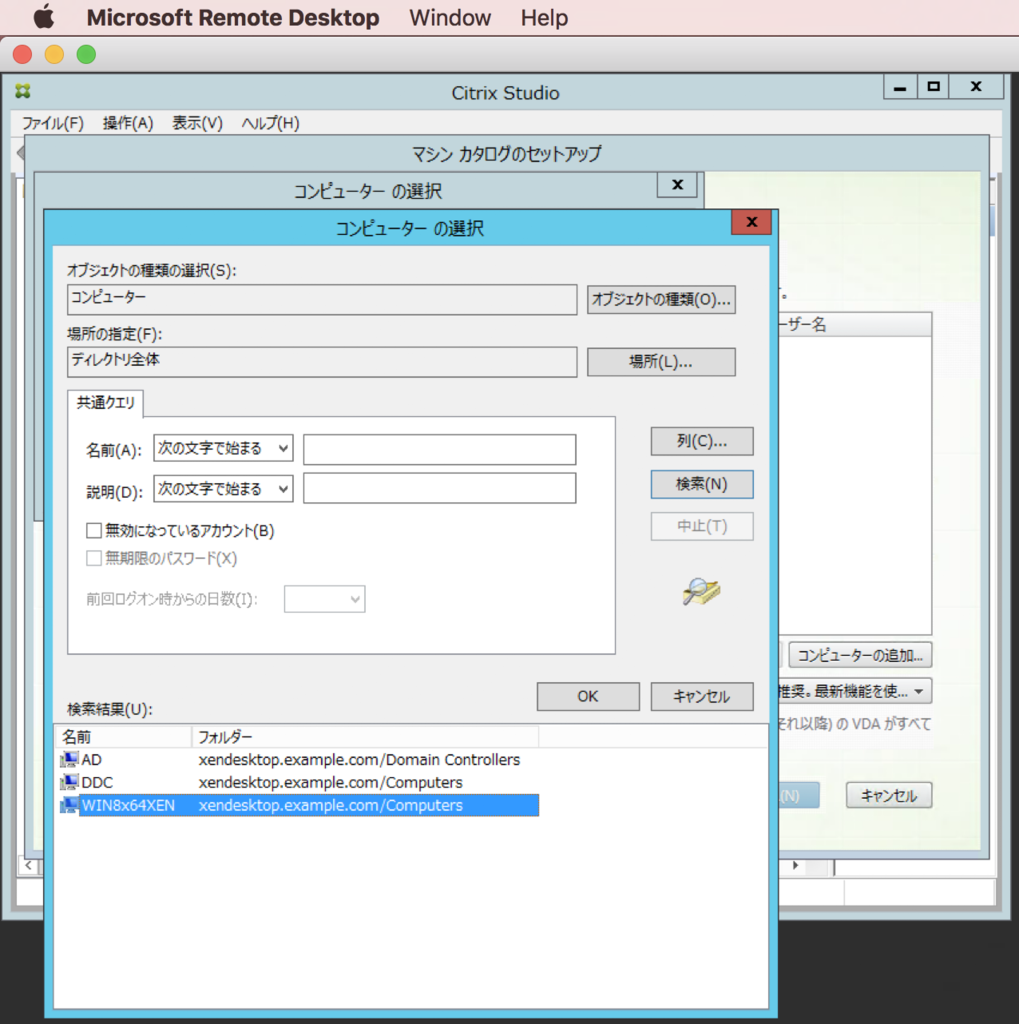Click キャンセル in the front dialog
The height and width of the screenshot is (1024, 1019).
[702, 697]
